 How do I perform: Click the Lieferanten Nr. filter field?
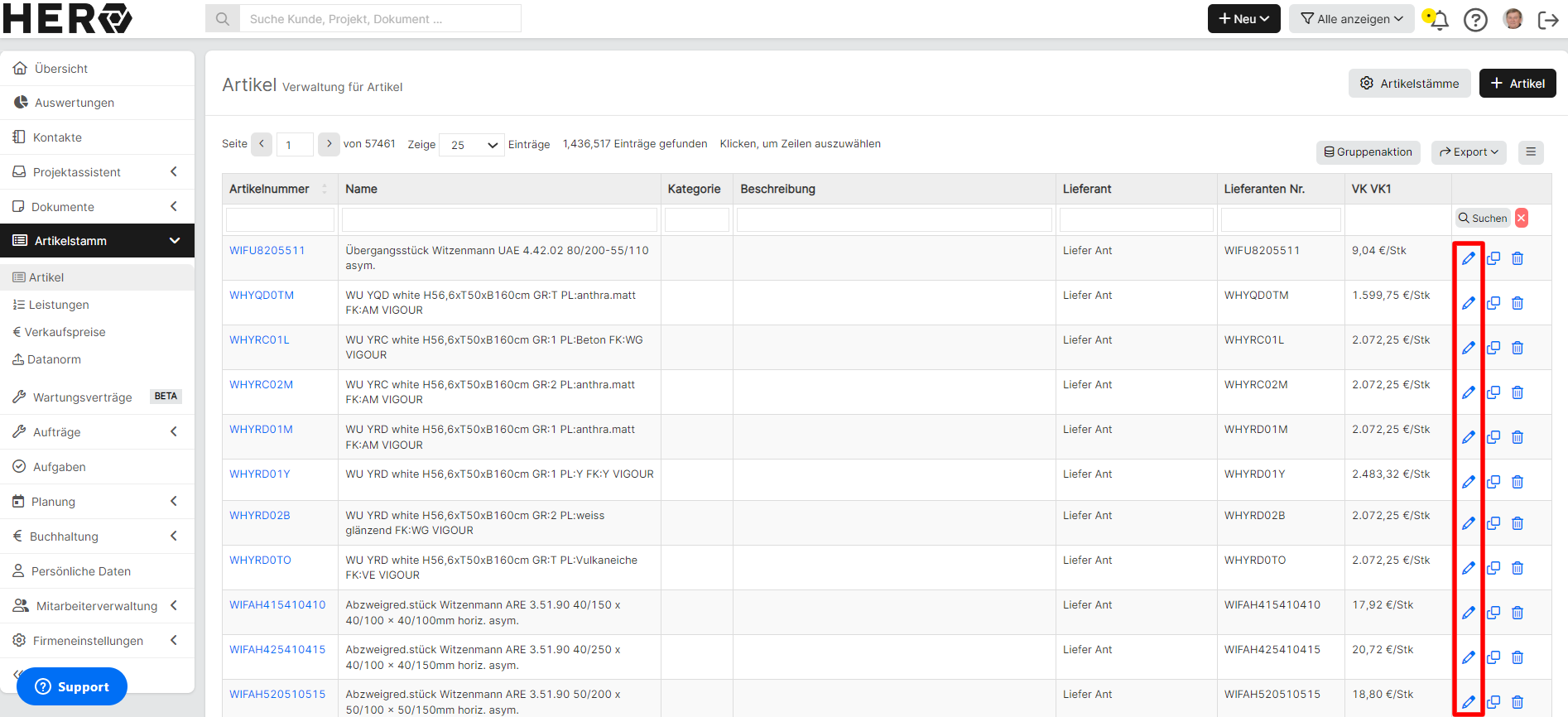pos(1281,219)
